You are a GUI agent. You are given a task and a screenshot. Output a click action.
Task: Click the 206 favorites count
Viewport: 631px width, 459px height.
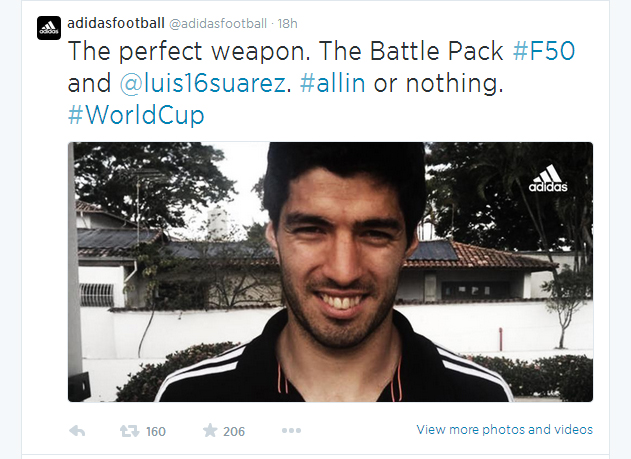[234, 432]
